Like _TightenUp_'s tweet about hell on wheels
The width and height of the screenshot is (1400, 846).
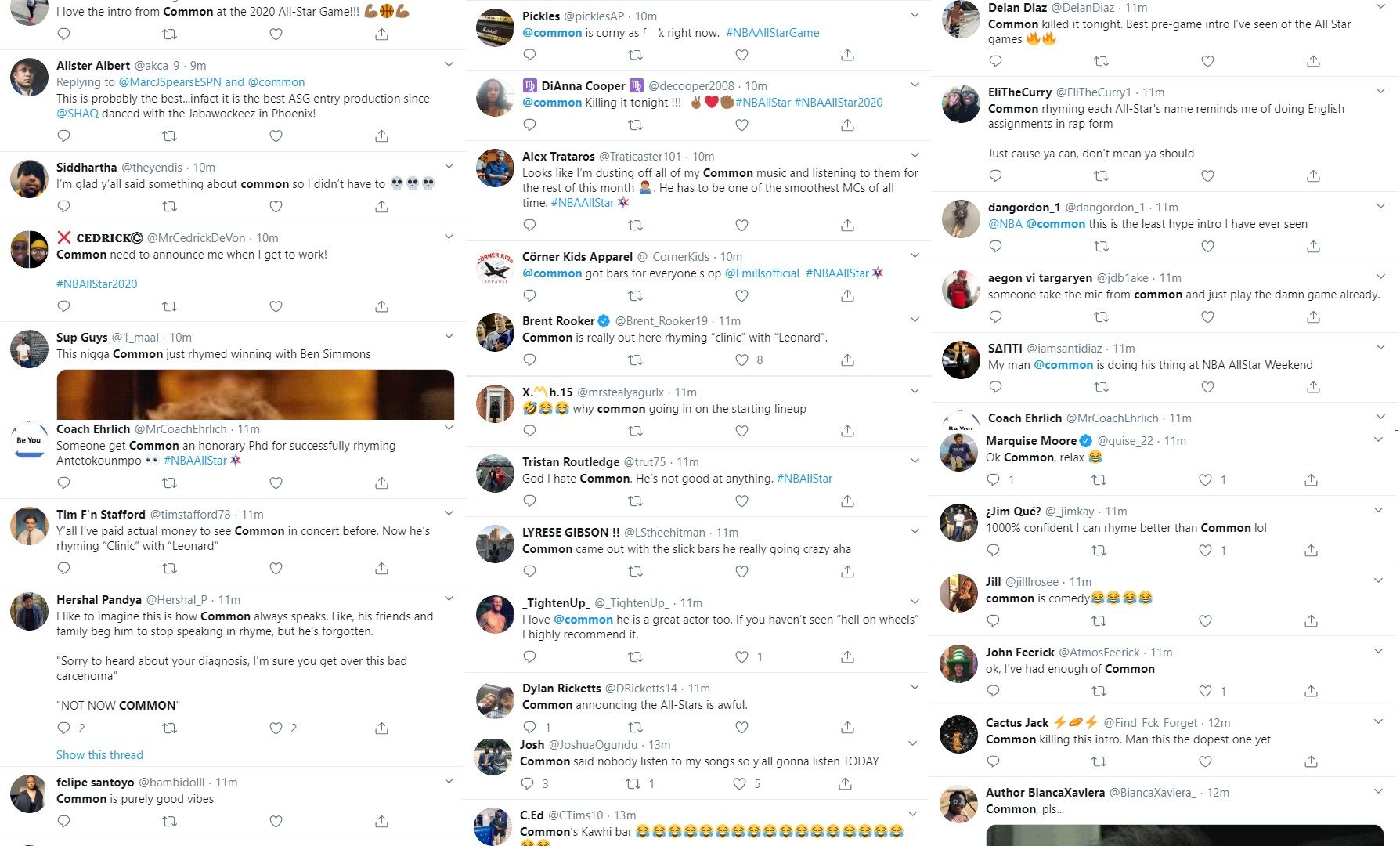741,656
